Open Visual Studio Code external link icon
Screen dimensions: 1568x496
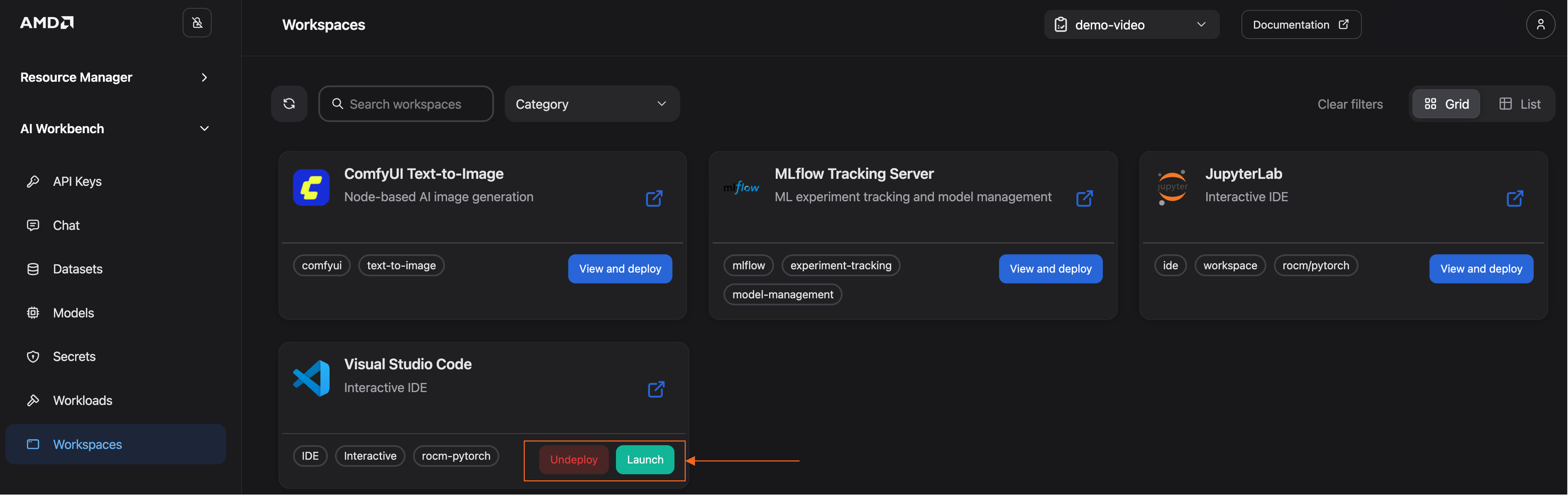[655, 390]
